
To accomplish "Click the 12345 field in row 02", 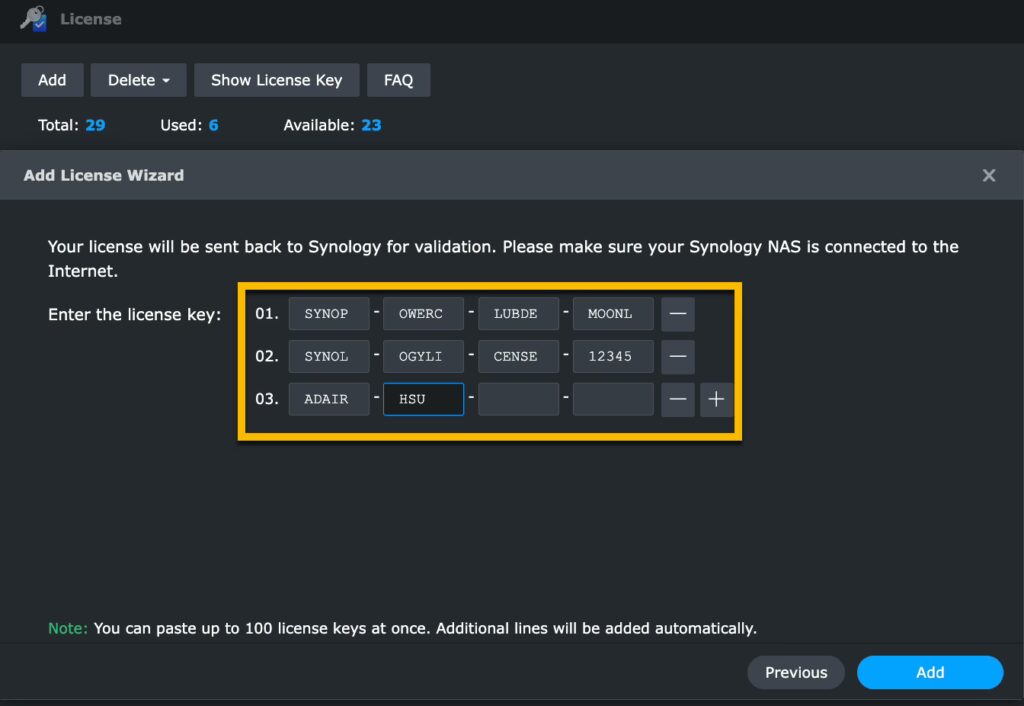I will 613,357.
